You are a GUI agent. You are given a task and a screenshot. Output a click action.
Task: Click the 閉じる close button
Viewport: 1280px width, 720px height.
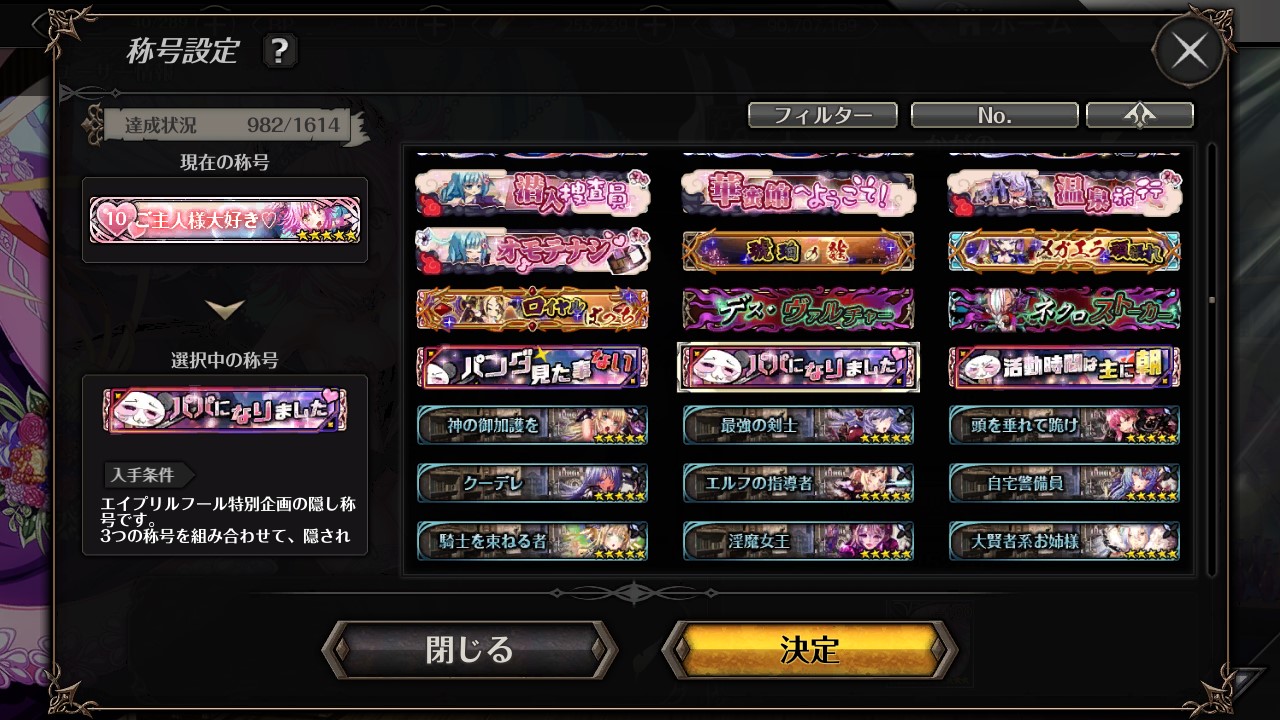[469, 650]
